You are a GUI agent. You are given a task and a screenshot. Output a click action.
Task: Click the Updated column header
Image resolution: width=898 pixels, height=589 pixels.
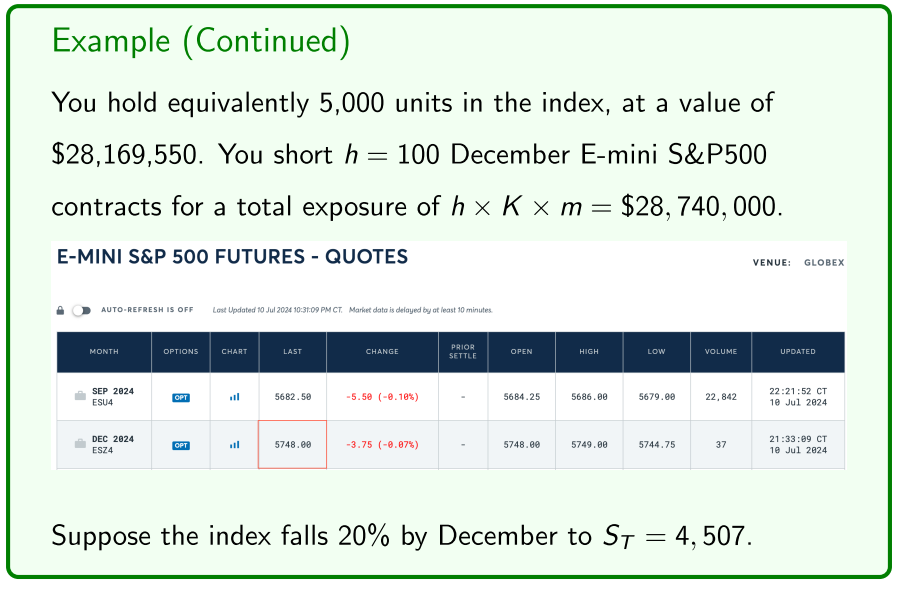pos(798,352)
